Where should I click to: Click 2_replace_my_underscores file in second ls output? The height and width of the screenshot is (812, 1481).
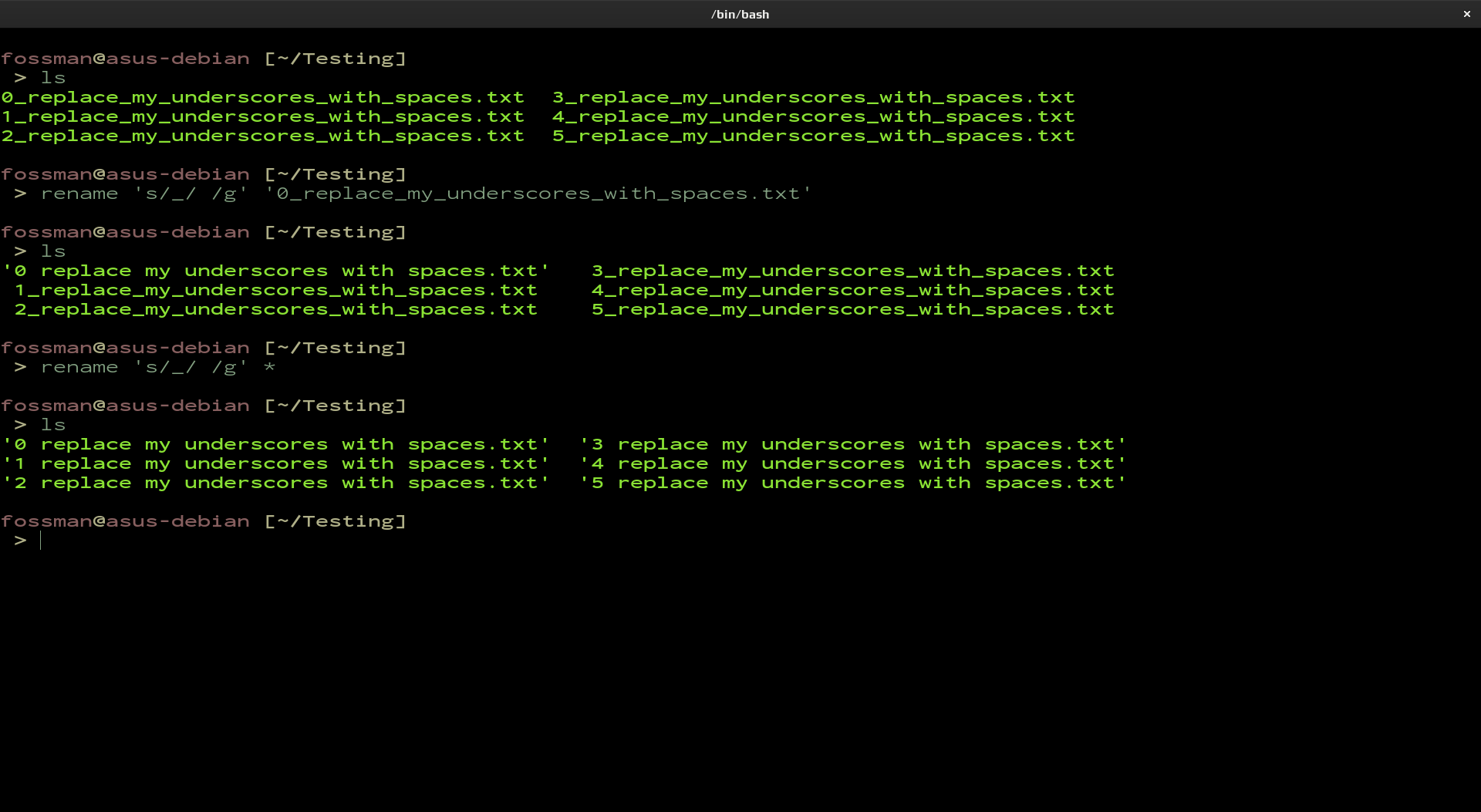[275, 309]
